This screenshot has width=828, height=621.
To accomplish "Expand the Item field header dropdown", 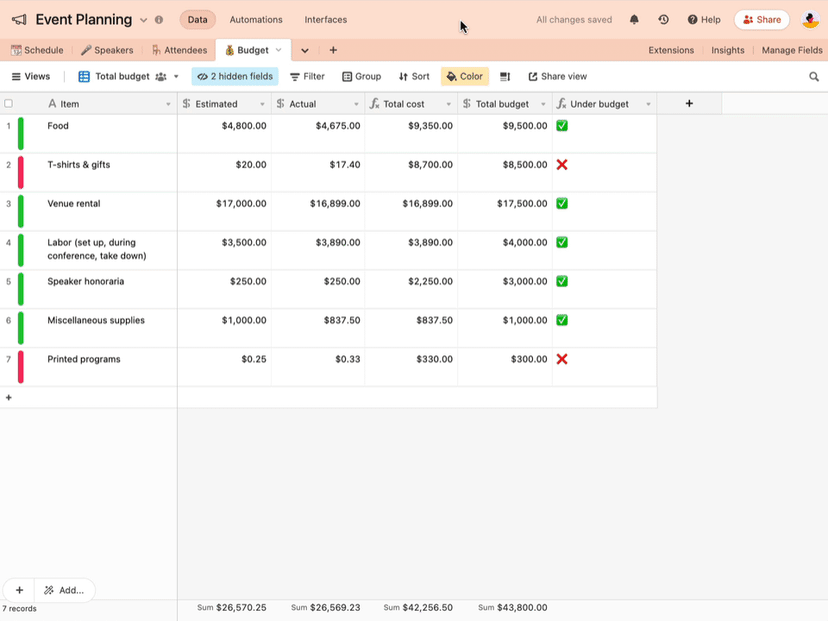I will click(x=168, y=103).
